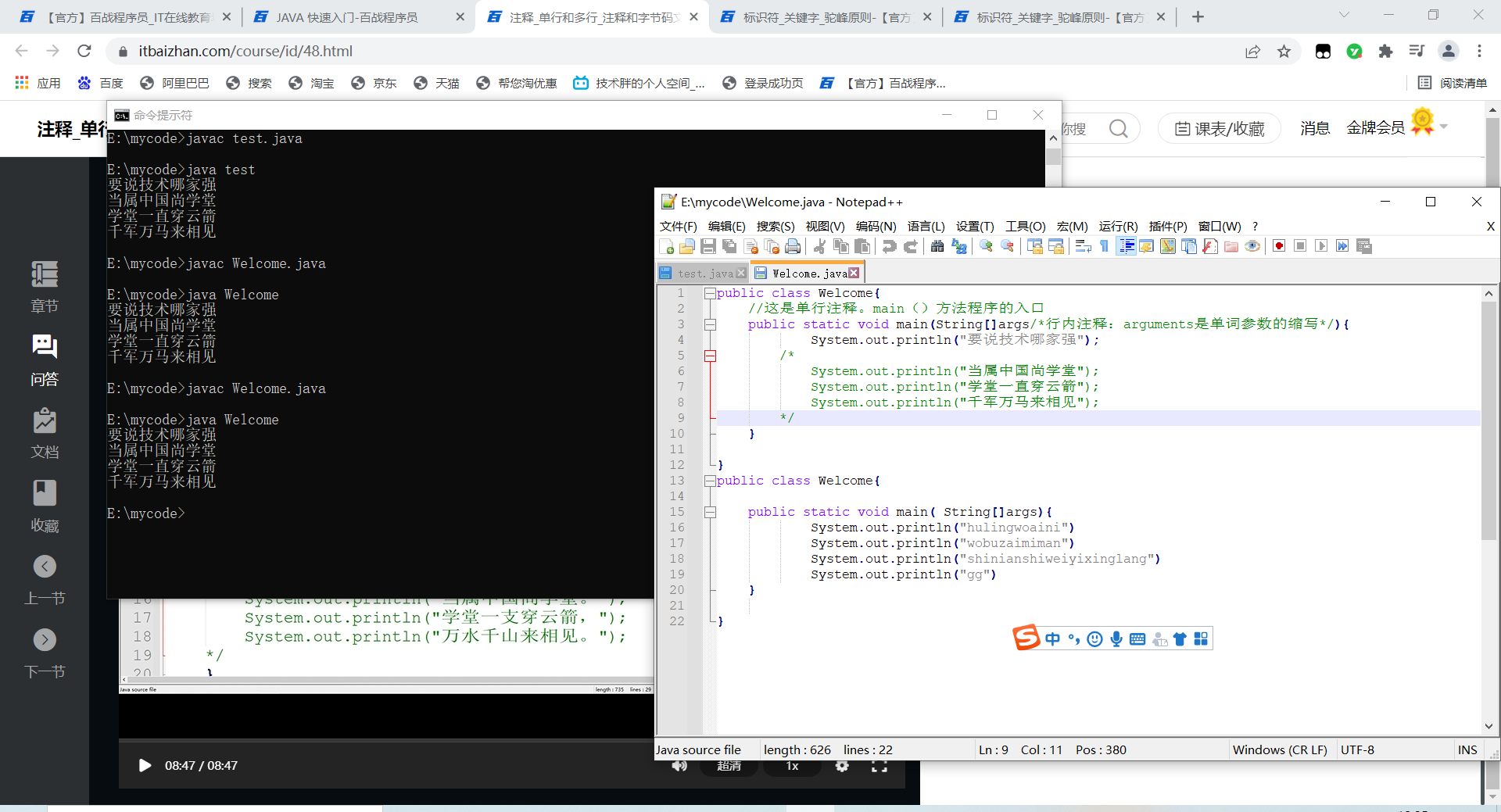
Task: Start macro recording with the red dot
Action: 1279,247
